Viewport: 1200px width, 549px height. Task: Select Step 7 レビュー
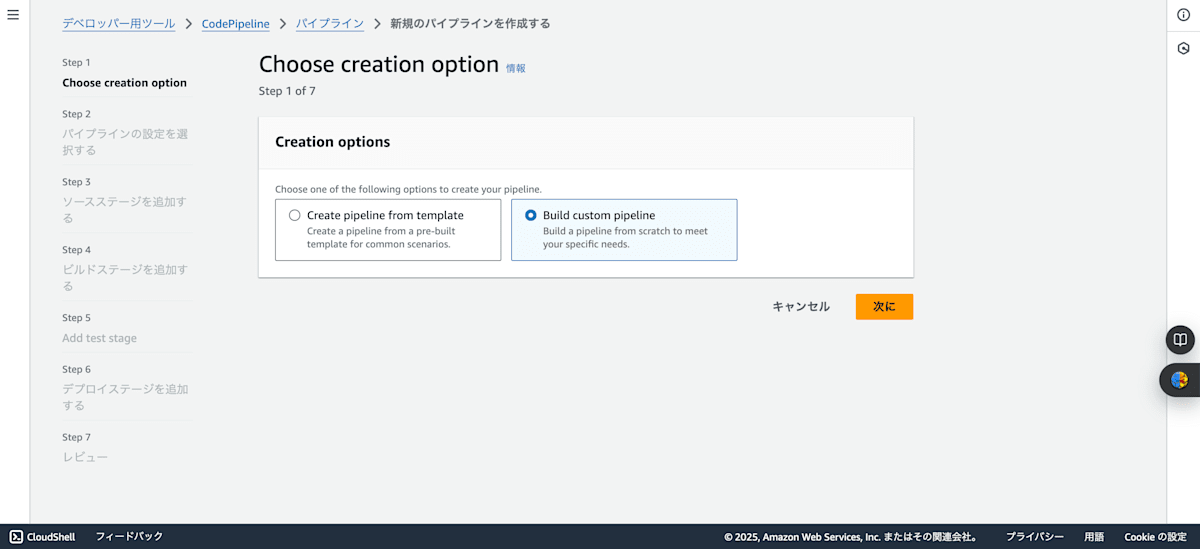(x=85, y=448)
